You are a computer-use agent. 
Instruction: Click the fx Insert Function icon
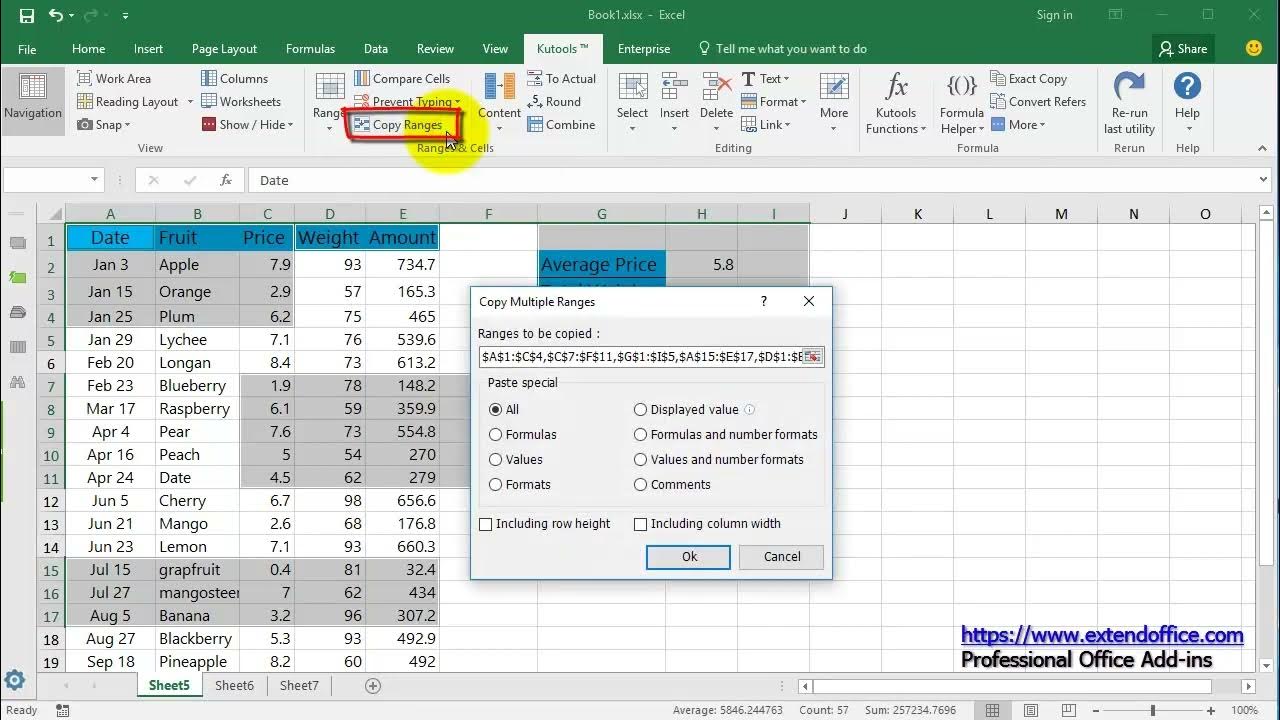(x=226, y=180)
